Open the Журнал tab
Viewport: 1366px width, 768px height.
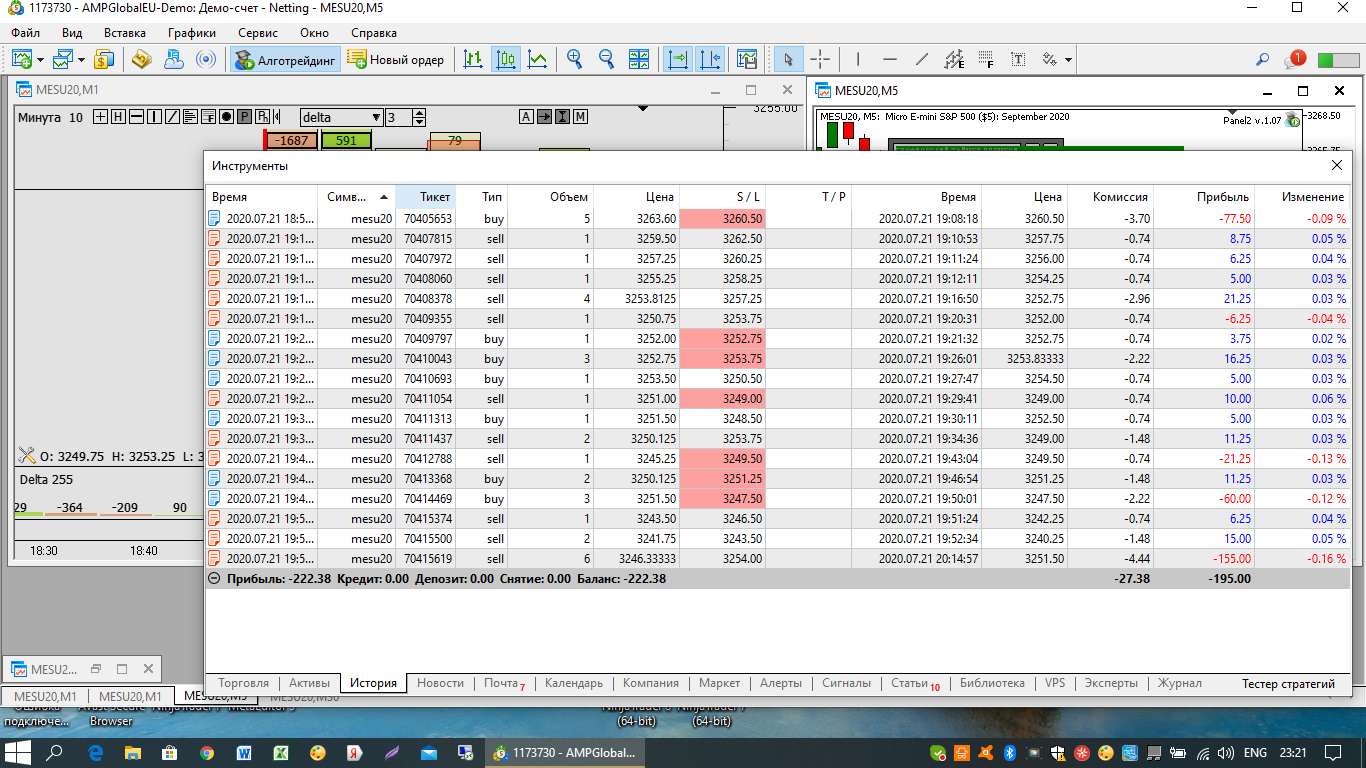coord(1180,683)
